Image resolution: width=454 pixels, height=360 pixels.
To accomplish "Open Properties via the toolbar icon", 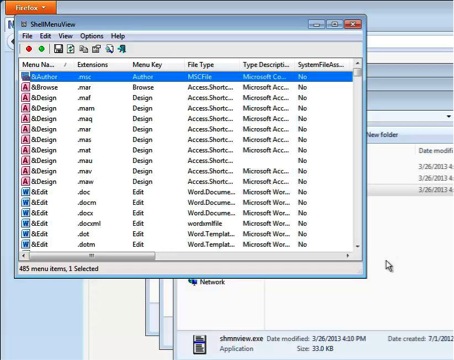I will click(96, 49).
